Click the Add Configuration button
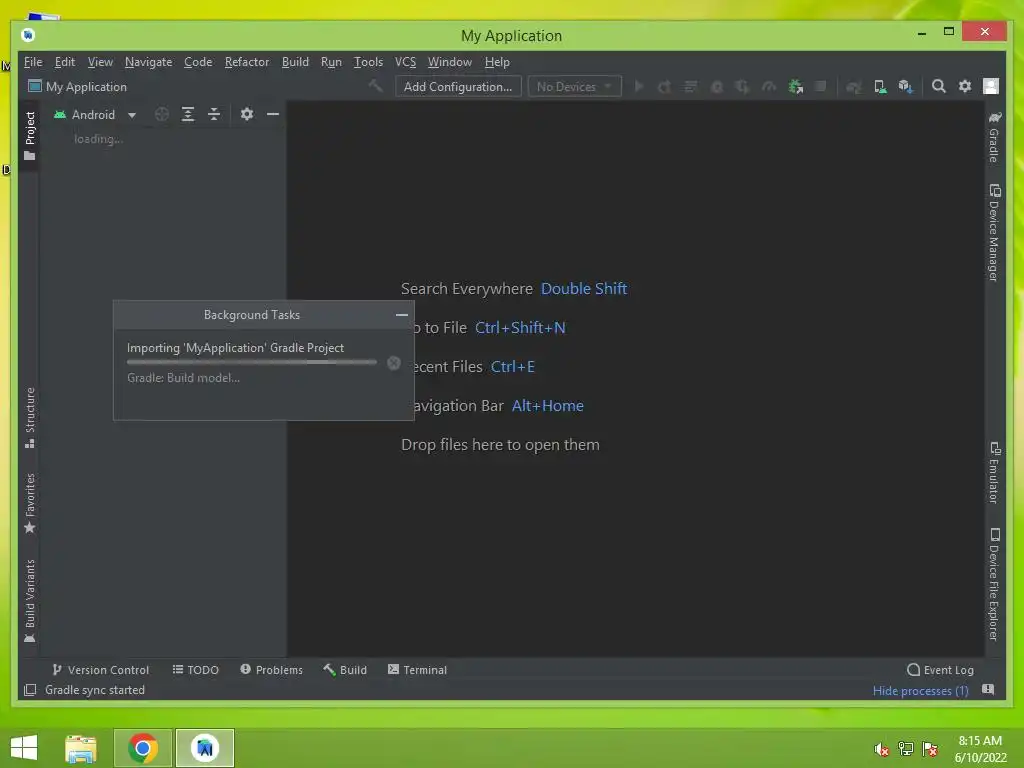The height and width of the screenshot is (768, 1024). point(458,86)
